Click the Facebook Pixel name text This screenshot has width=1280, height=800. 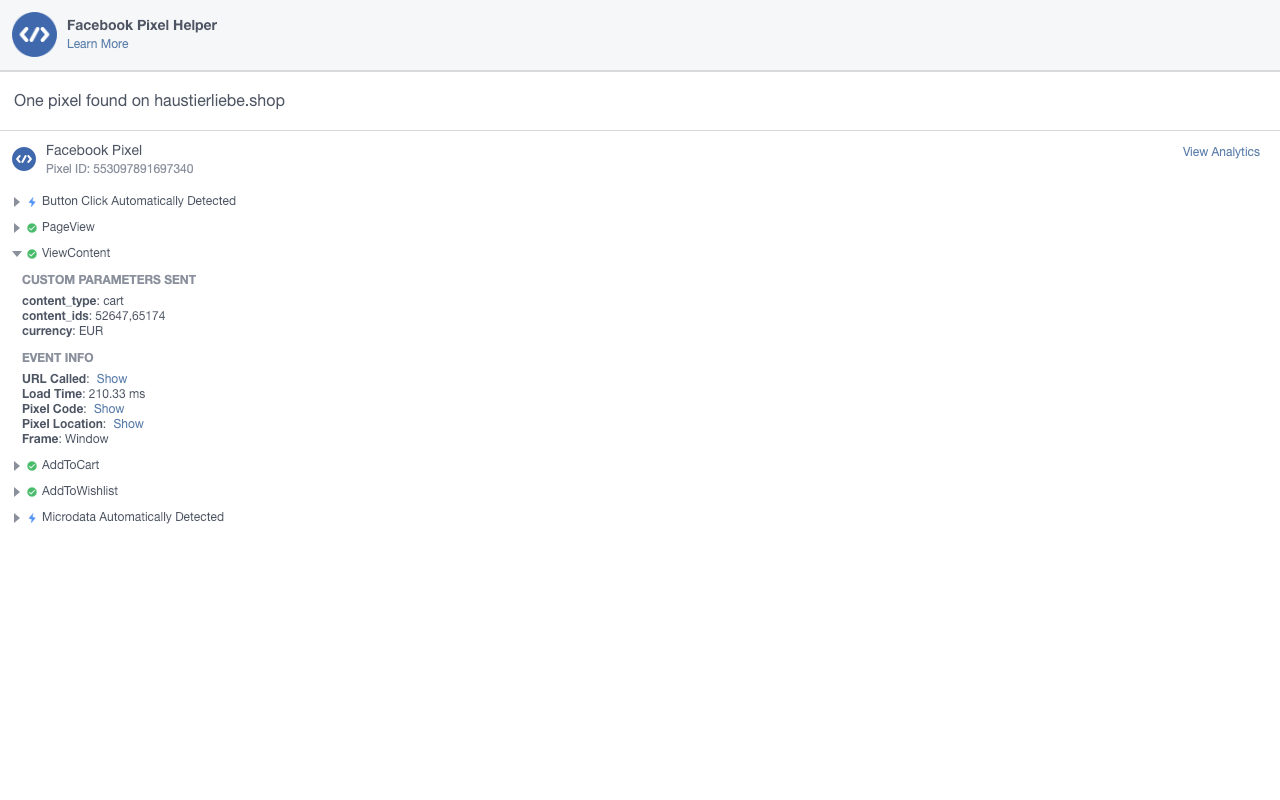click(x=94, y=150)
